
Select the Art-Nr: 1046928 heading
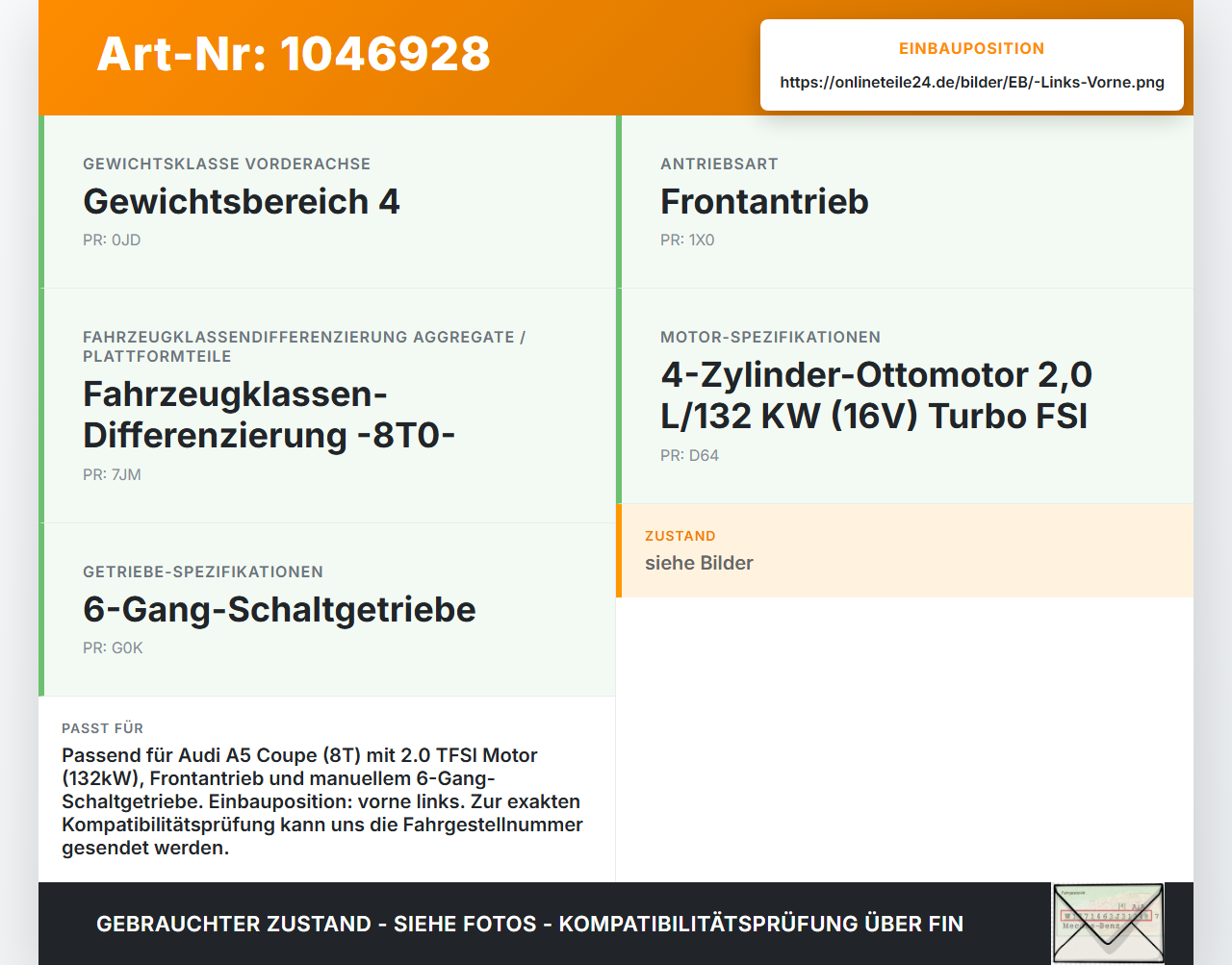pyautogui.click(x=294, y=54)
